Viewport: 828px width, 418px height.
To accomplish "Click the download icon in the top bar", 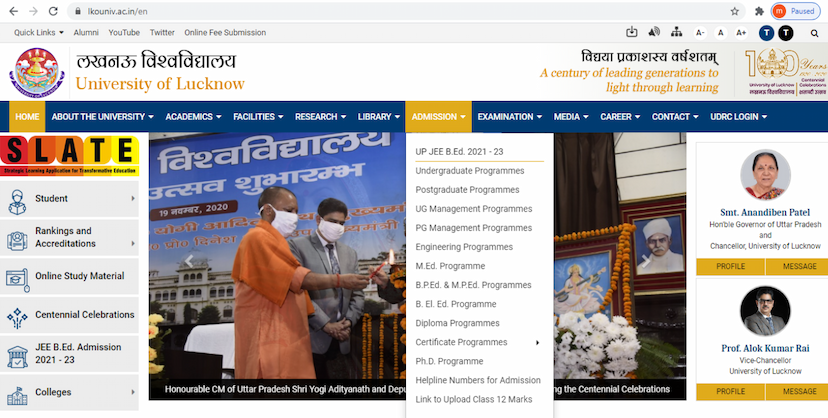I will pyautogui.click(x=632, y=33).
